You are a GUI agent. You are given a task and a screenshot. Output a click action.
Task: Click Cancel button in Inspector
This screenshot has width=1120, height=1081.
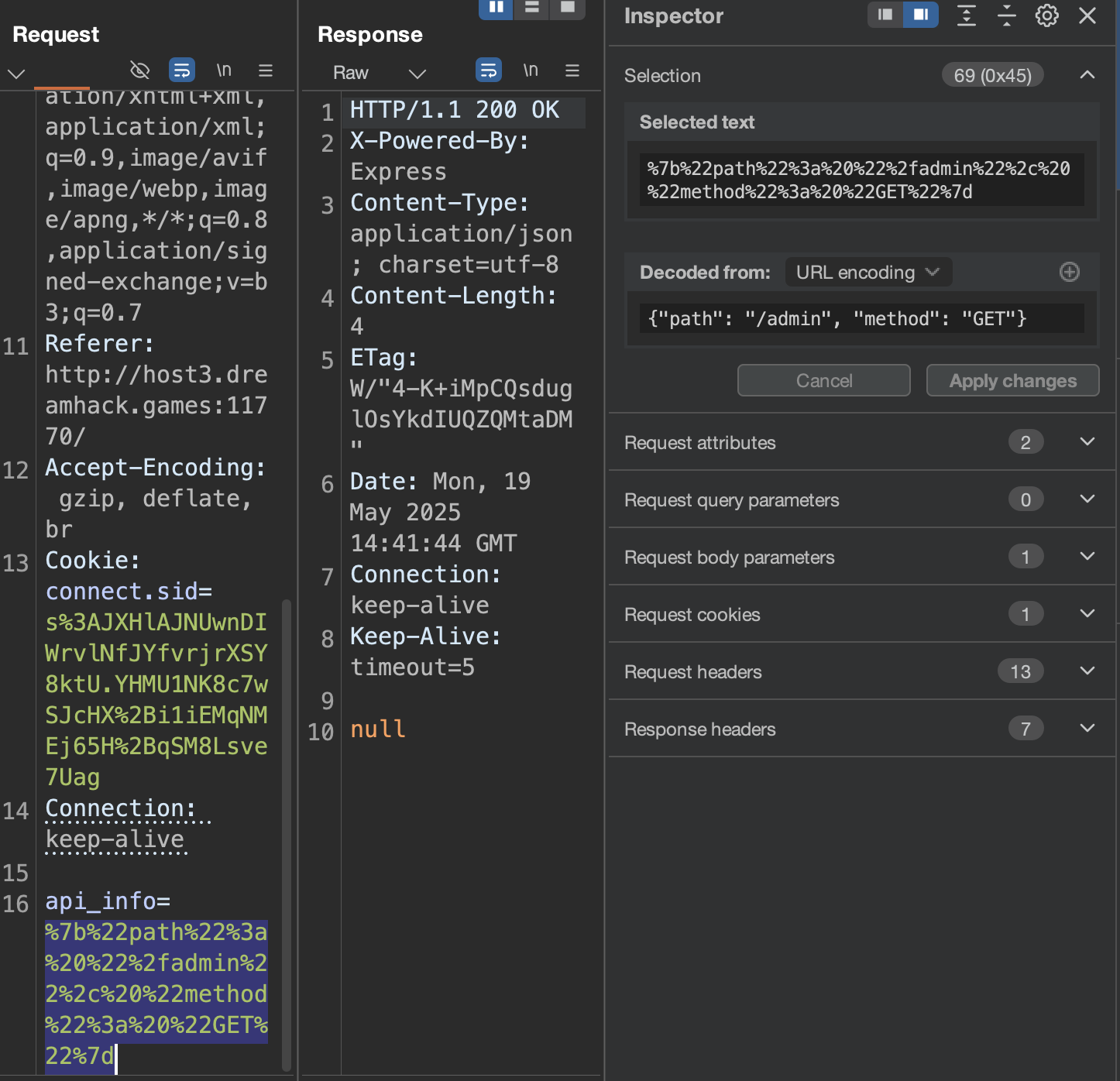(x=824, y=380)
